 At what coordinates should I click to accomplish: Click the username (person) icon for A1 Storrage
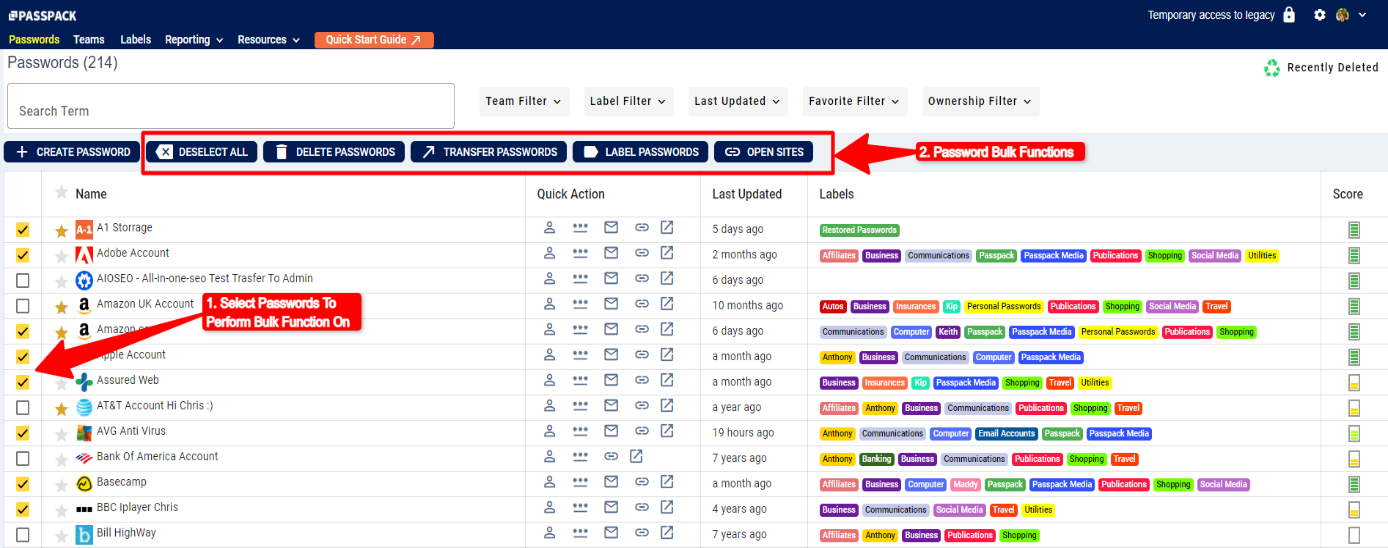[x=549, y=228]
